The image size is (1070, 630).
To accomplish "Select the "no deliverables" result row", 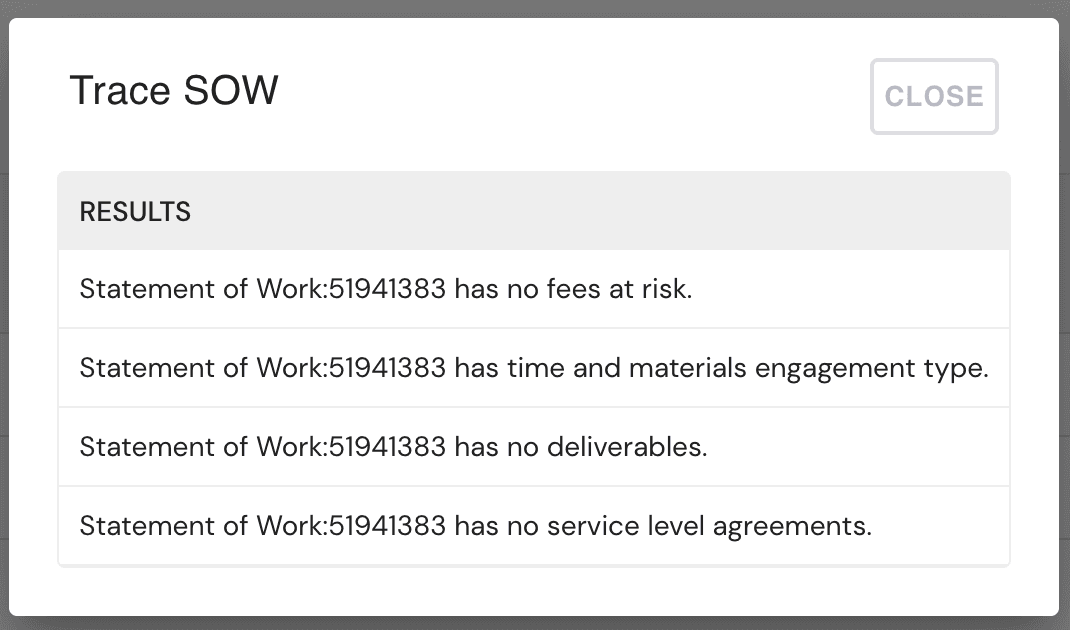I will click(x=533, y=447).
